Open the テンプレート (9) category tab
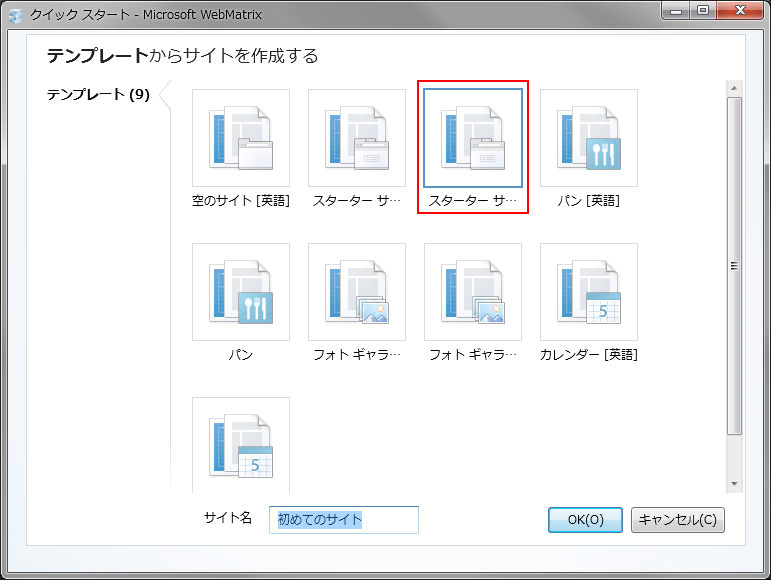771x580 pixels. [x=98, y=94]
